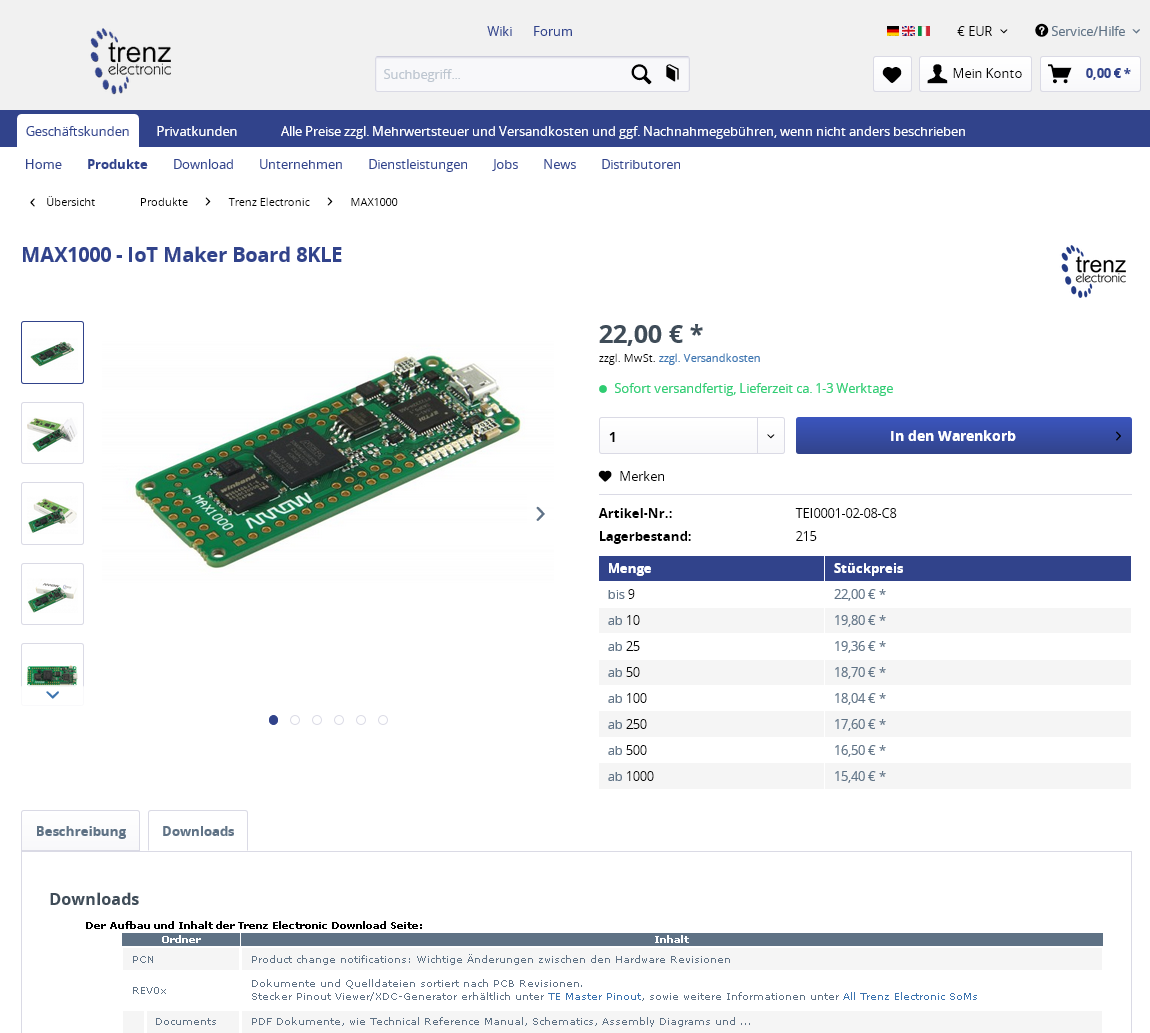Click the Trenz Electronic logo in header

coord(131,62)
